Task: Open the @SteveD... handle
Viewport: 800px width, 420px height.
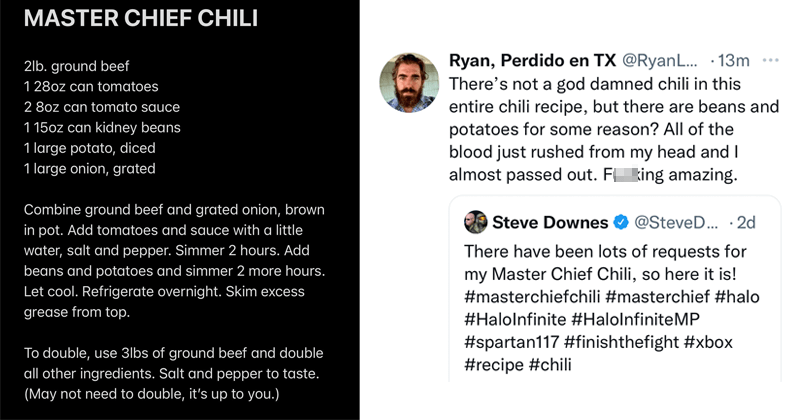Action: 676,223
